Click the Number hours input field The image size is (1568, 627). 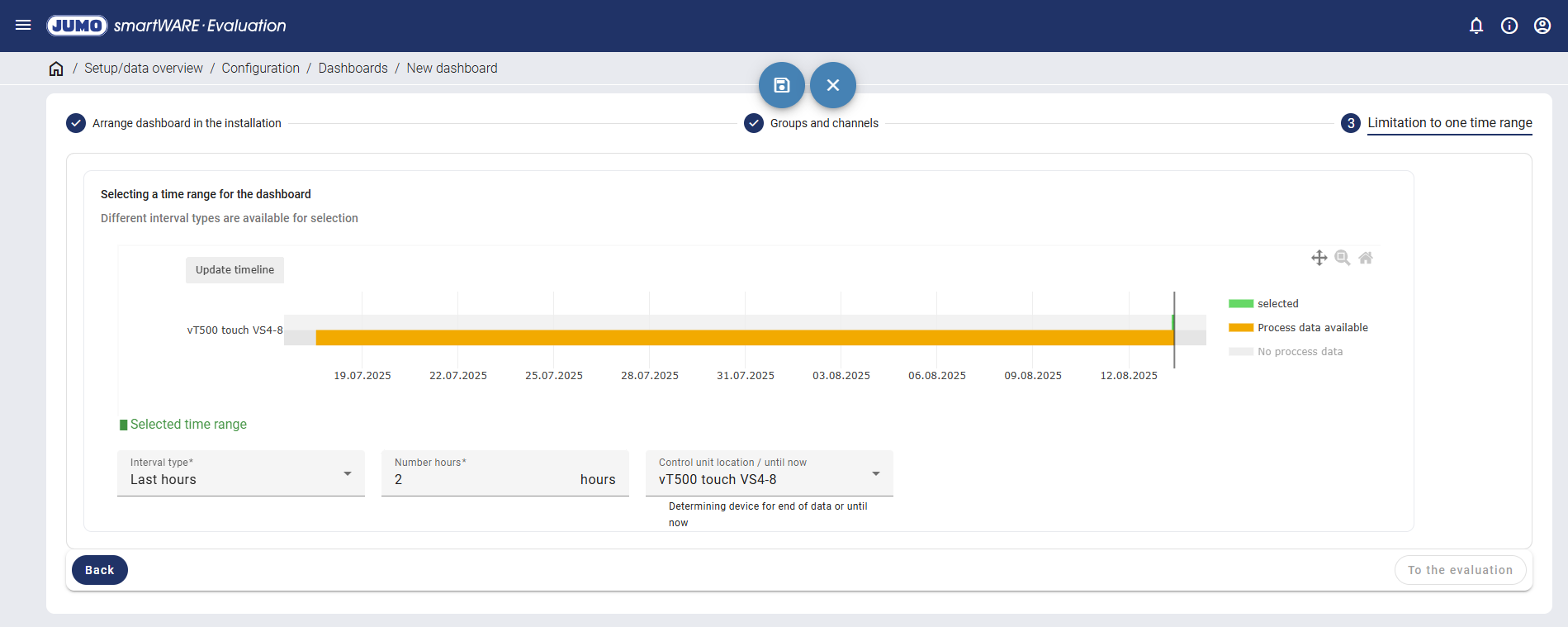tap(483, 479)
